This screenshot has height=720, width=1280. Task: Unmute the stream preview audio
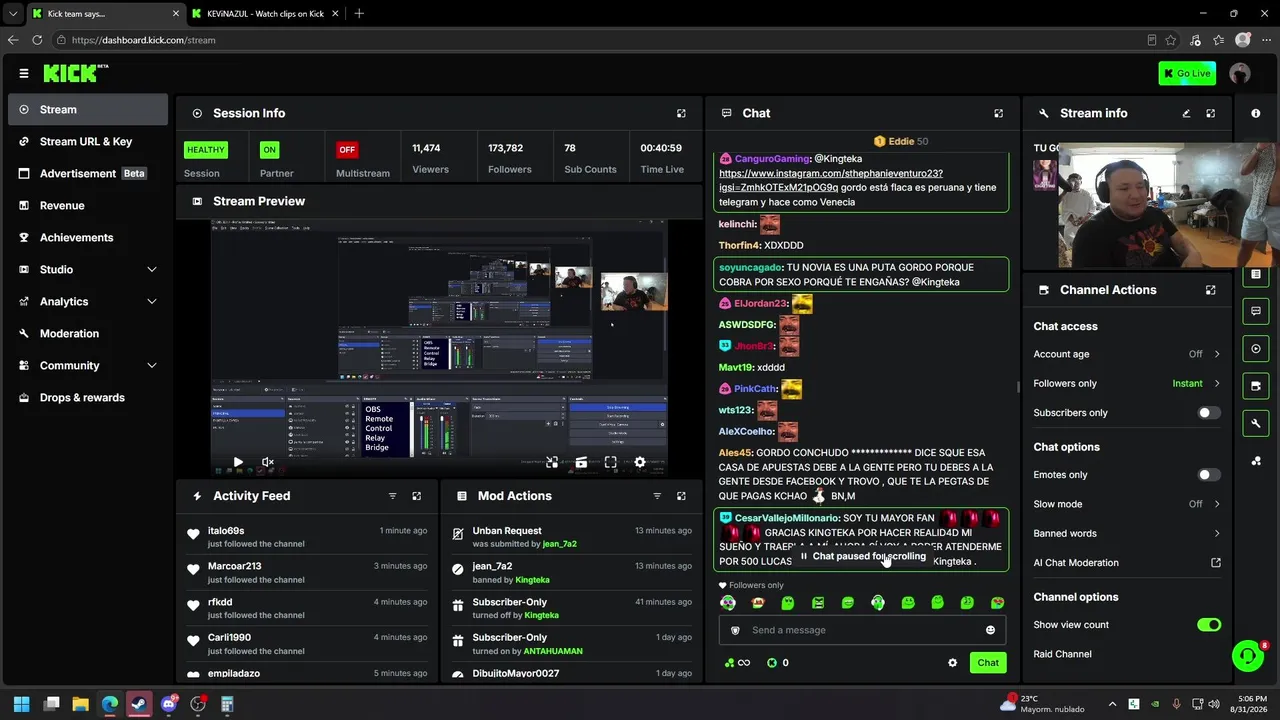pos(268,463)
